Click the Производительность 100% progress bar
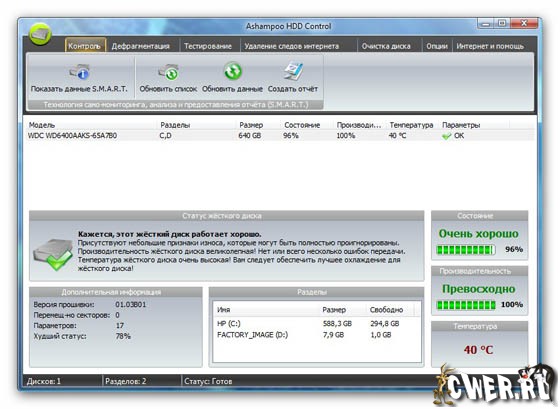 pos(466,305)
